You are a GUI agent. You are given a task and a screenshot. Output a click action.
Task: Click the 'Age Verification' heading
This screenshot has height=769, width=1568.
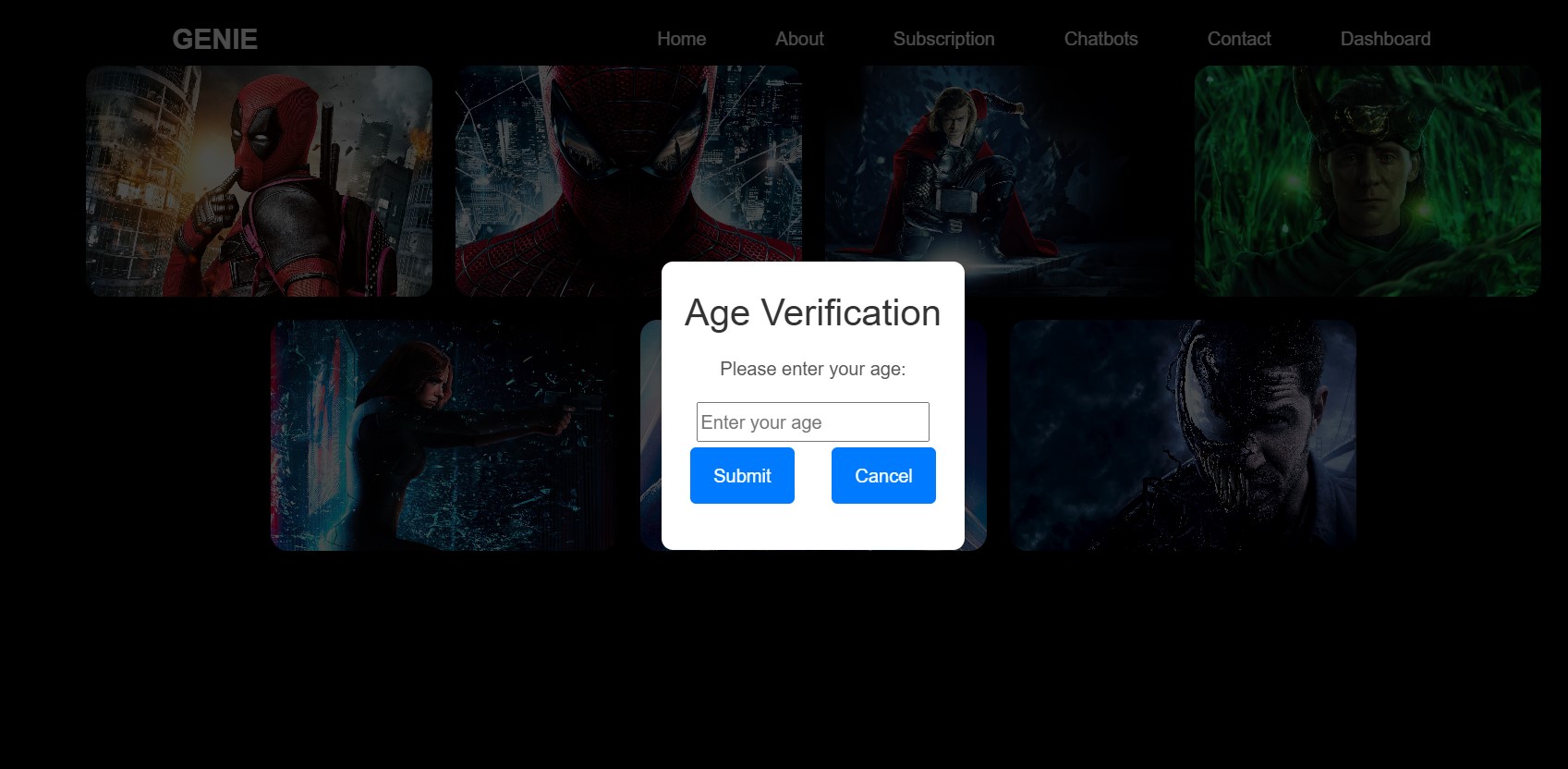pyautogui.click(x=812, y=313)
